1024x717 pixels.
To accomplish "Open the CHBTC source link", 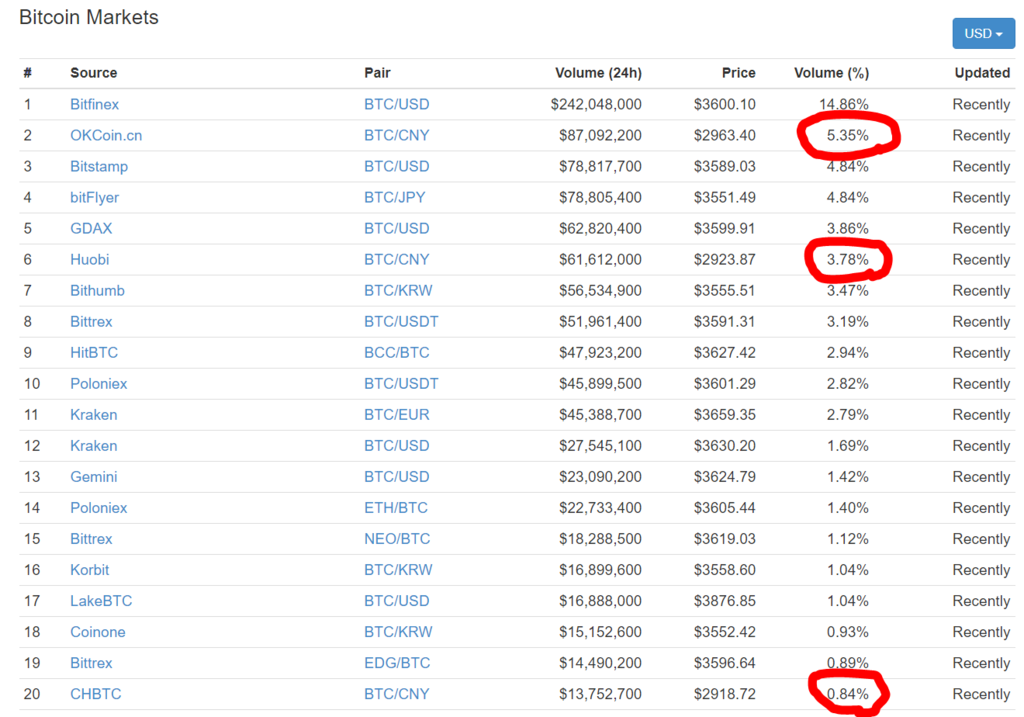I will [95, 693].
